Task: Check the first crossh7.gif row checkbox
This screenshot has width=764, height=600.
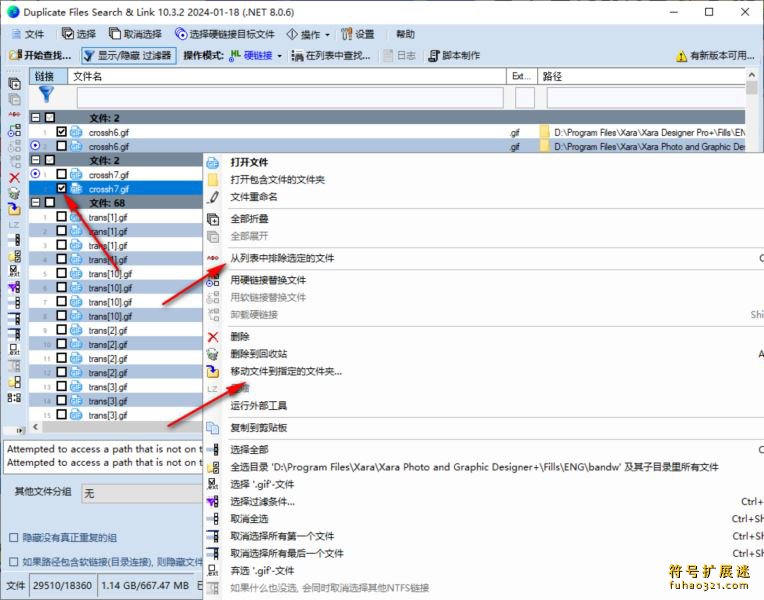Action: click(x=61, y=174)
